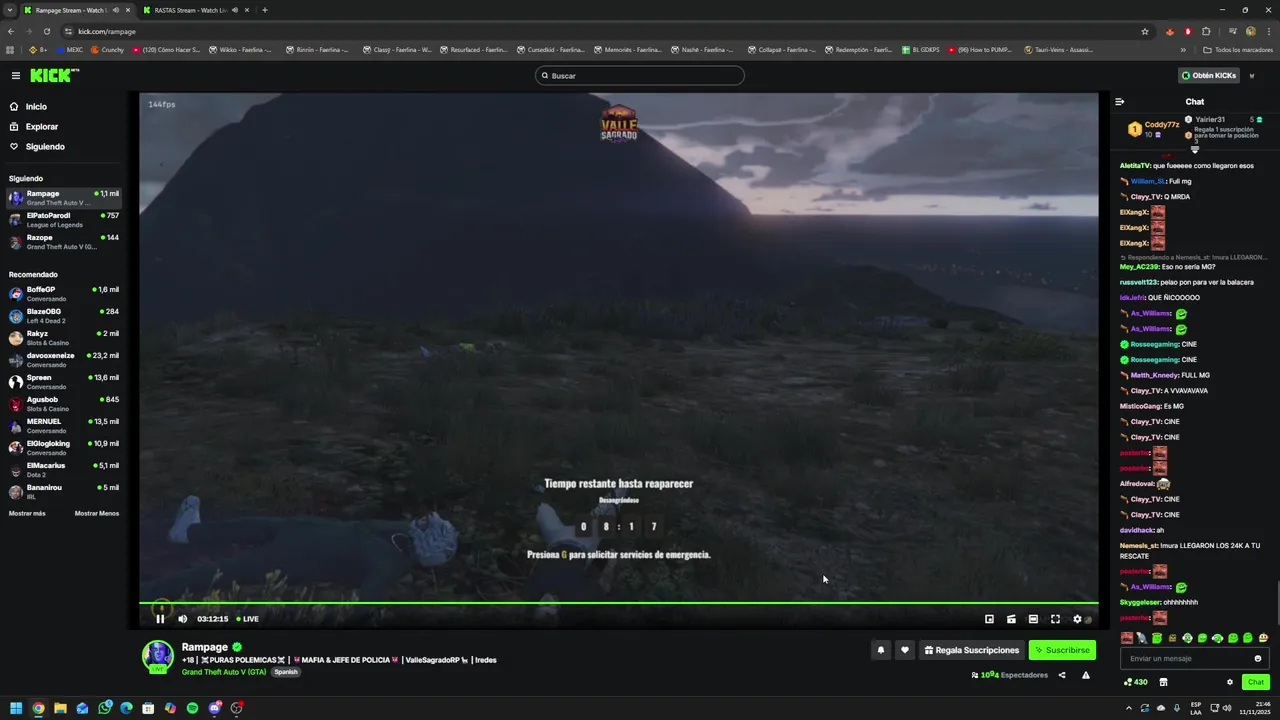Reload the page
This screenshot has height=720, width=1280.
46,31
